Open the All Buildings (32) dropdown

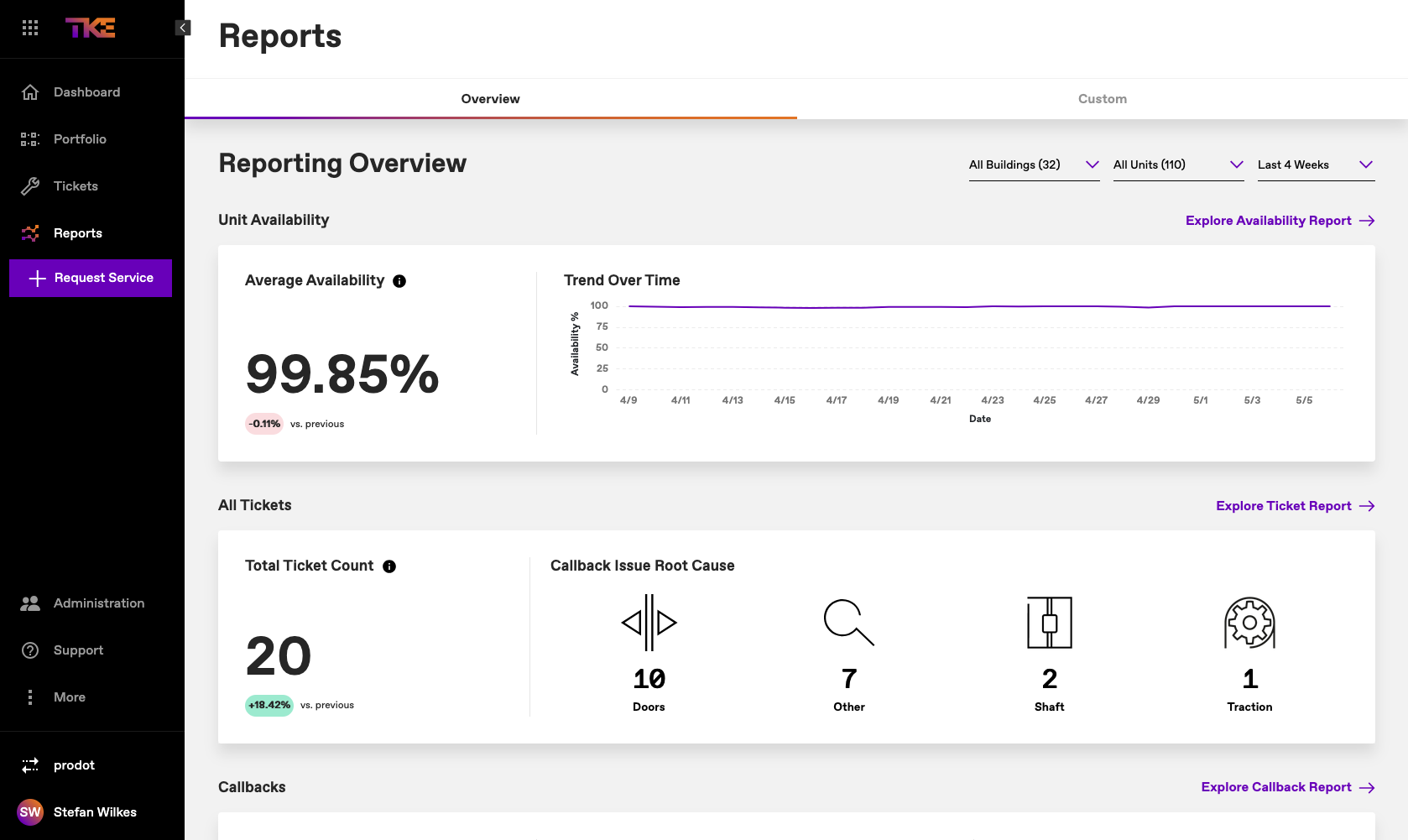[x=1034, y=164]
